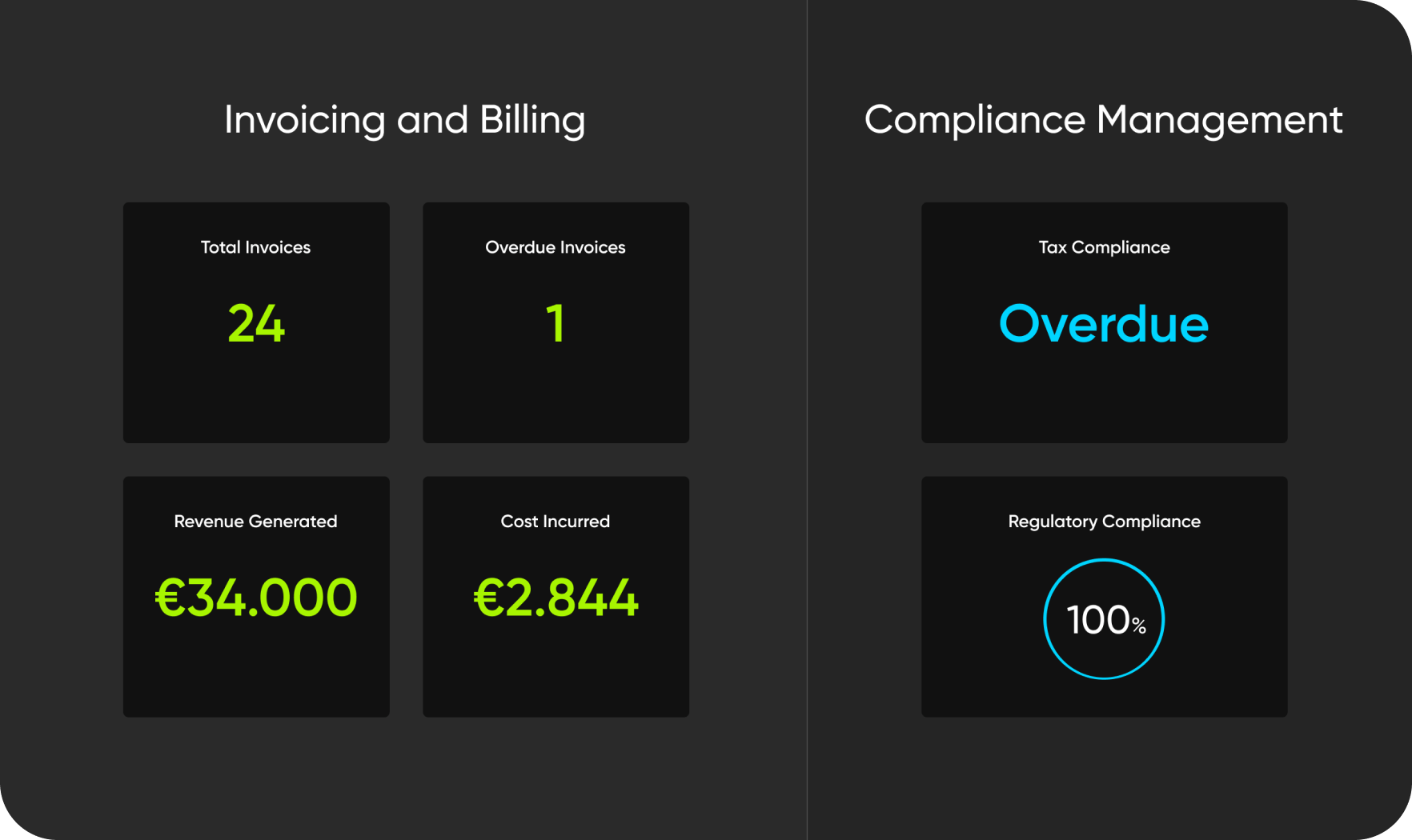Click the 100% circular progress indicator
This screenshot has height=840, width=1412.
1104,619
